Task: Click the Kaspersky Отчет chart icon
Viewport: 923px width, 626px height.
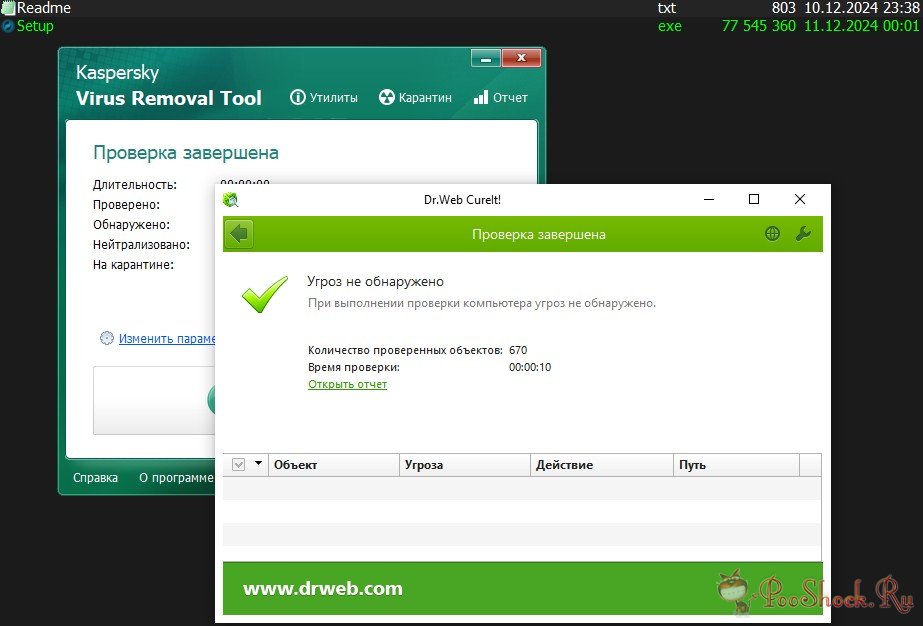Action: tap(481, 97)
